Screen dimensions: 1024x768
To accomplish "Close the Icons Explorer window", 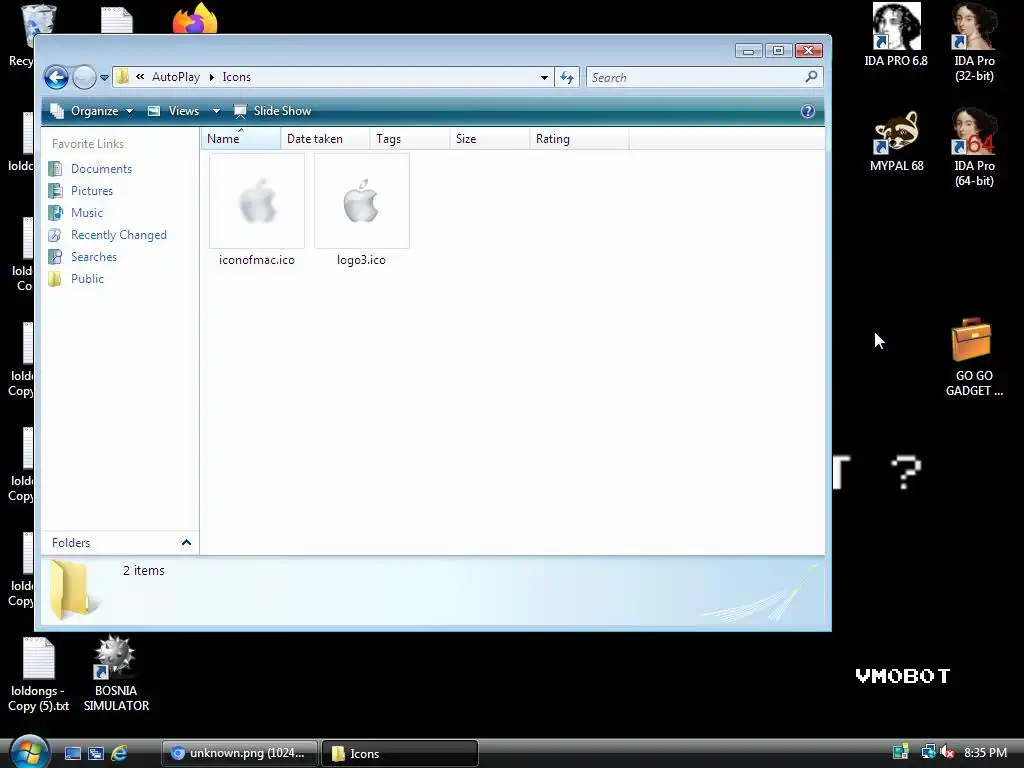I will tap(808, 51).
